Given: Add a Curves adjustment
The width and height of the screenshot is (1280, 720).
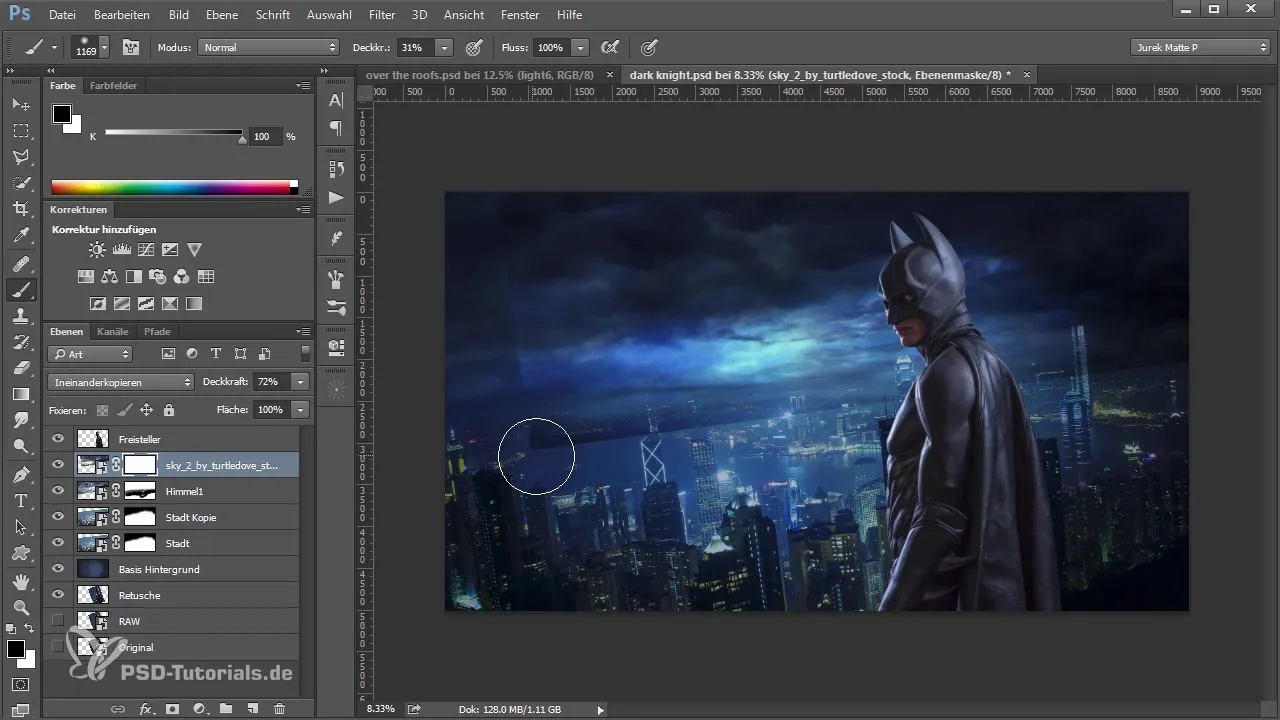Looking at the screenshot, I should pyautogui.click(x=146, y=249).
